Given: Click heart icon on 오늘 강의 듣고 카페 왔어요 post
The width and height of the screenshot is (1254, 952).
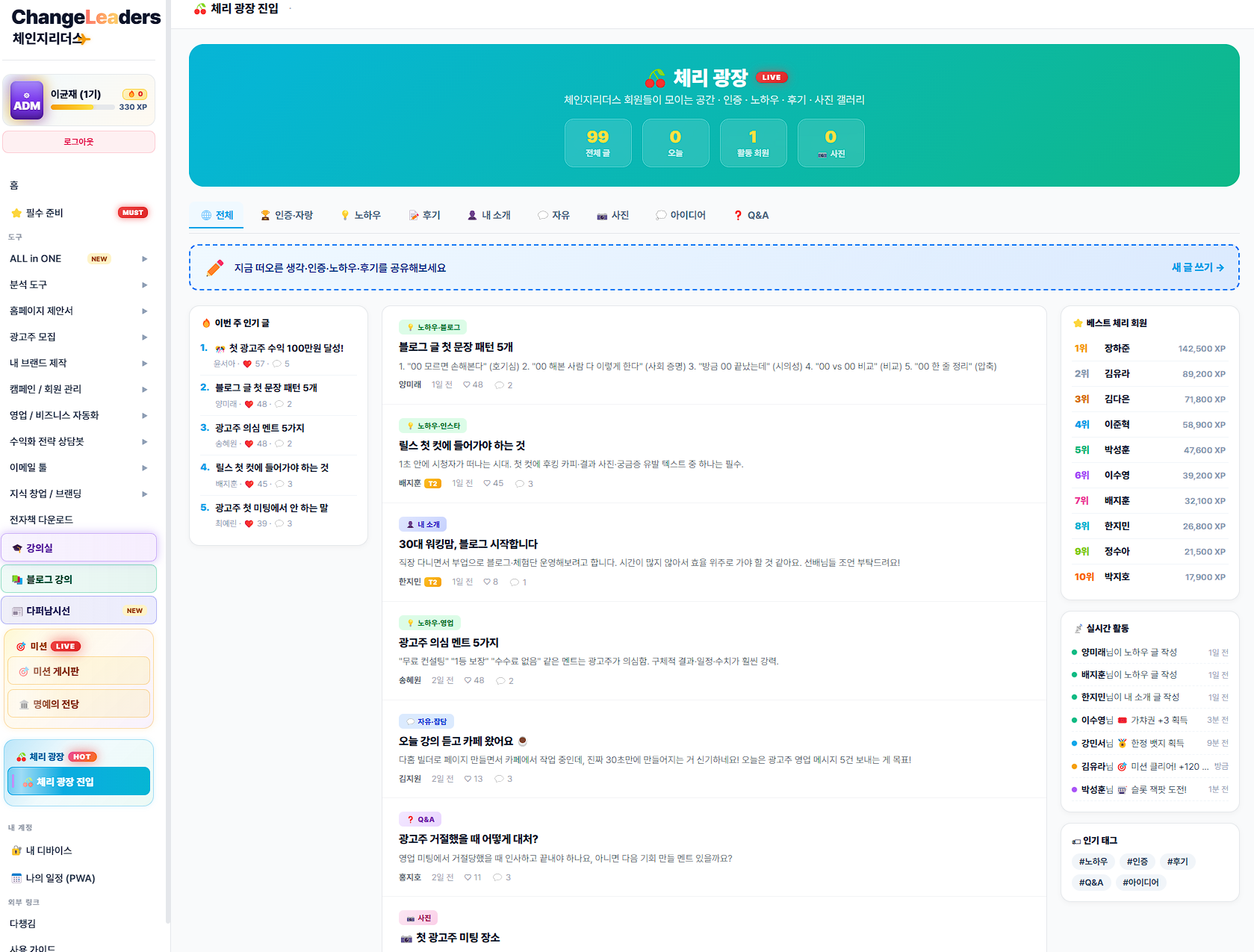Looking at the screenshot, I should (x=468, y=779).
